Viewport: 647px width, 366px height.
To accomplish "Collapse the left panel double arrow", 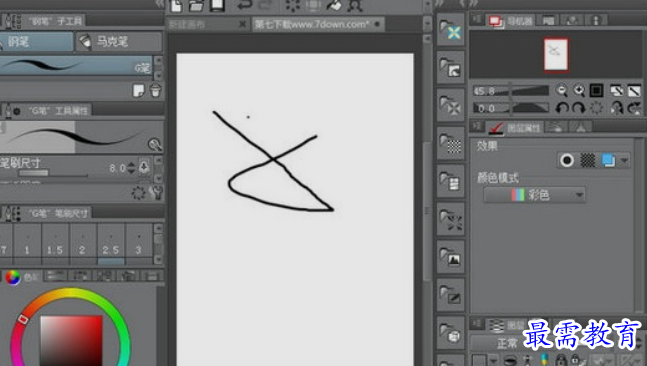I will point(159,4).
